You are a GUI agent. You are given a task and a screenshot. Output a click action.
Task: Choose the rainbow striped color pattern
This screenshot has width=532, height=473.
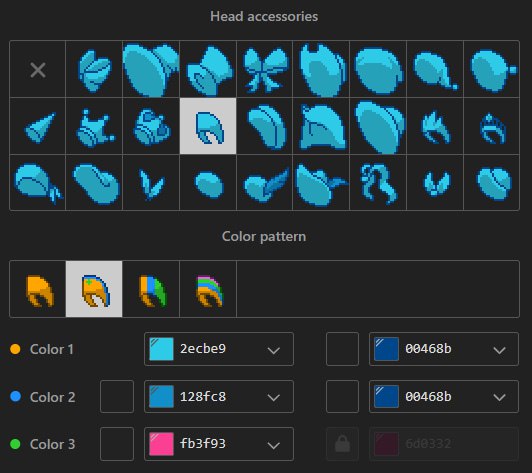coord(208,289)
